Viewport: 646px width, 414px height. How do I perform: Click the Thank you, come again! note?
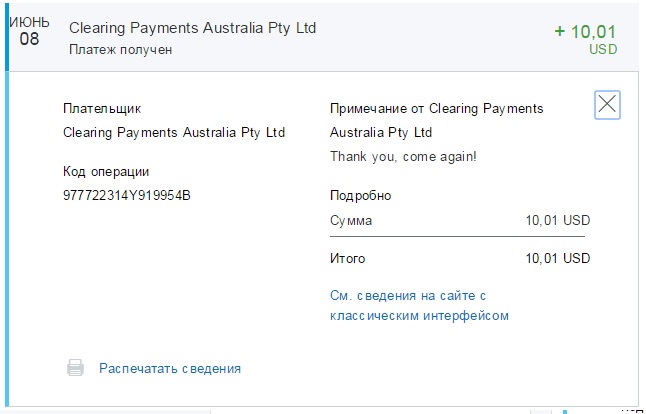pos(403,156)
